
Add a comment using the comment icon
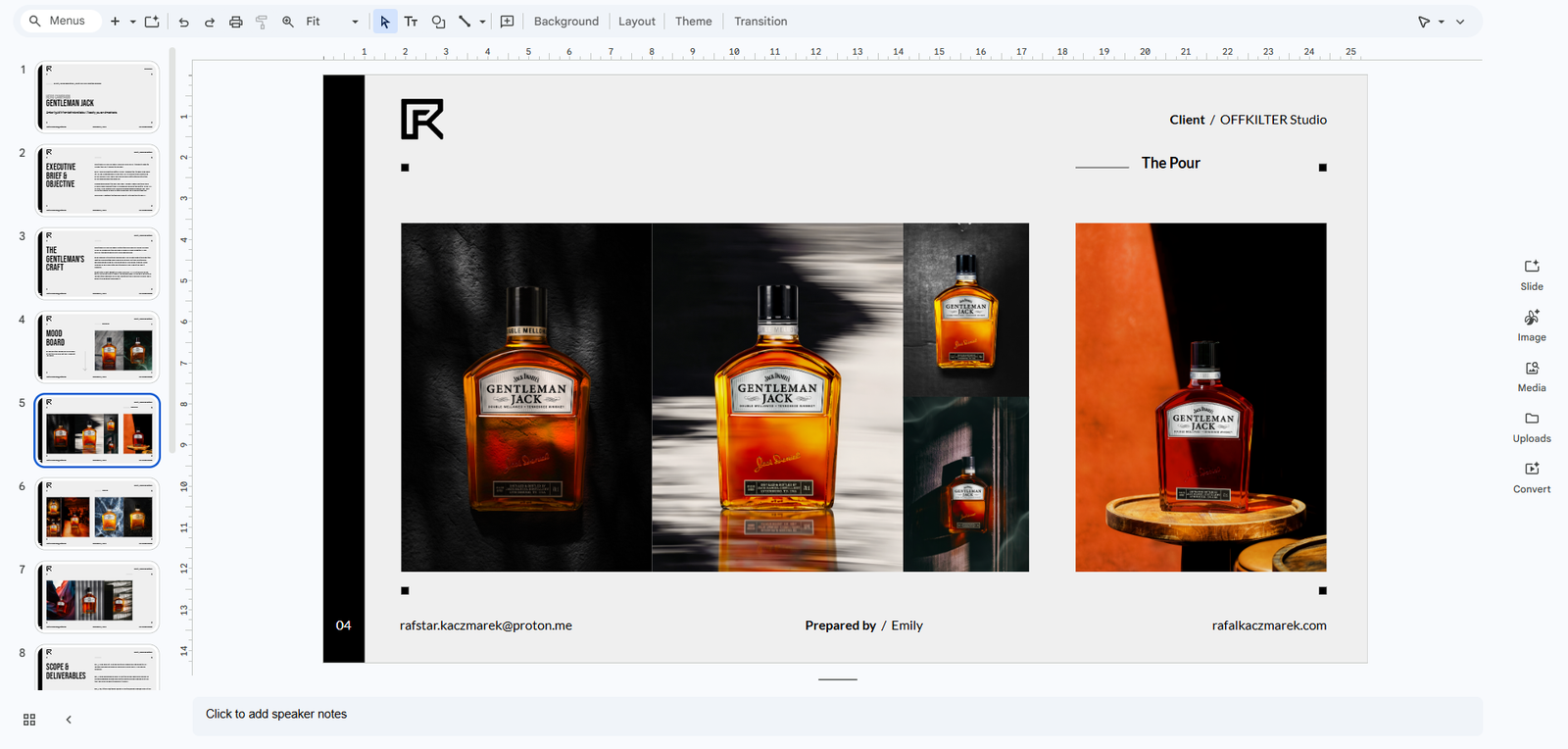(507, 22)
